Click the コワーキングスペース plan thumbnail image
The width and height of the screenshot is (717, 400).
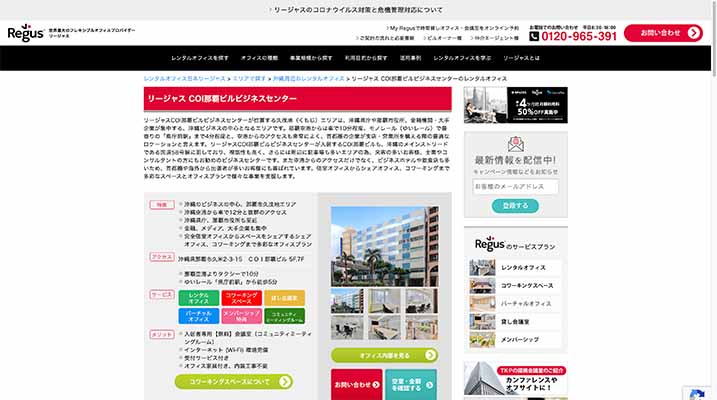coord(482,286)
